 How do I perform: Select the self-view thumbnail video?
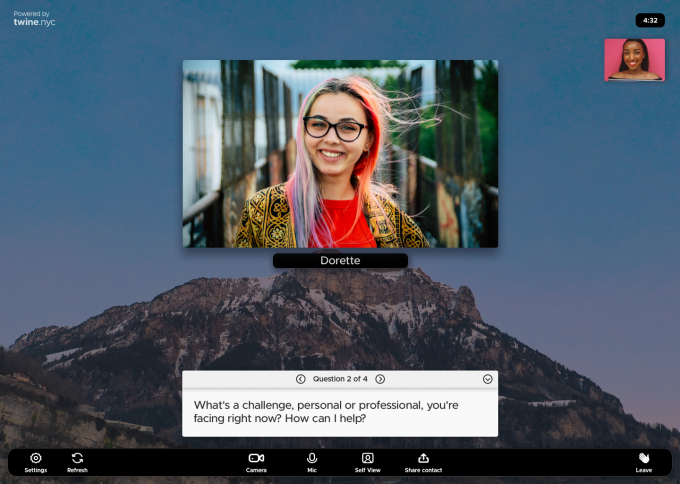(634, 60)
